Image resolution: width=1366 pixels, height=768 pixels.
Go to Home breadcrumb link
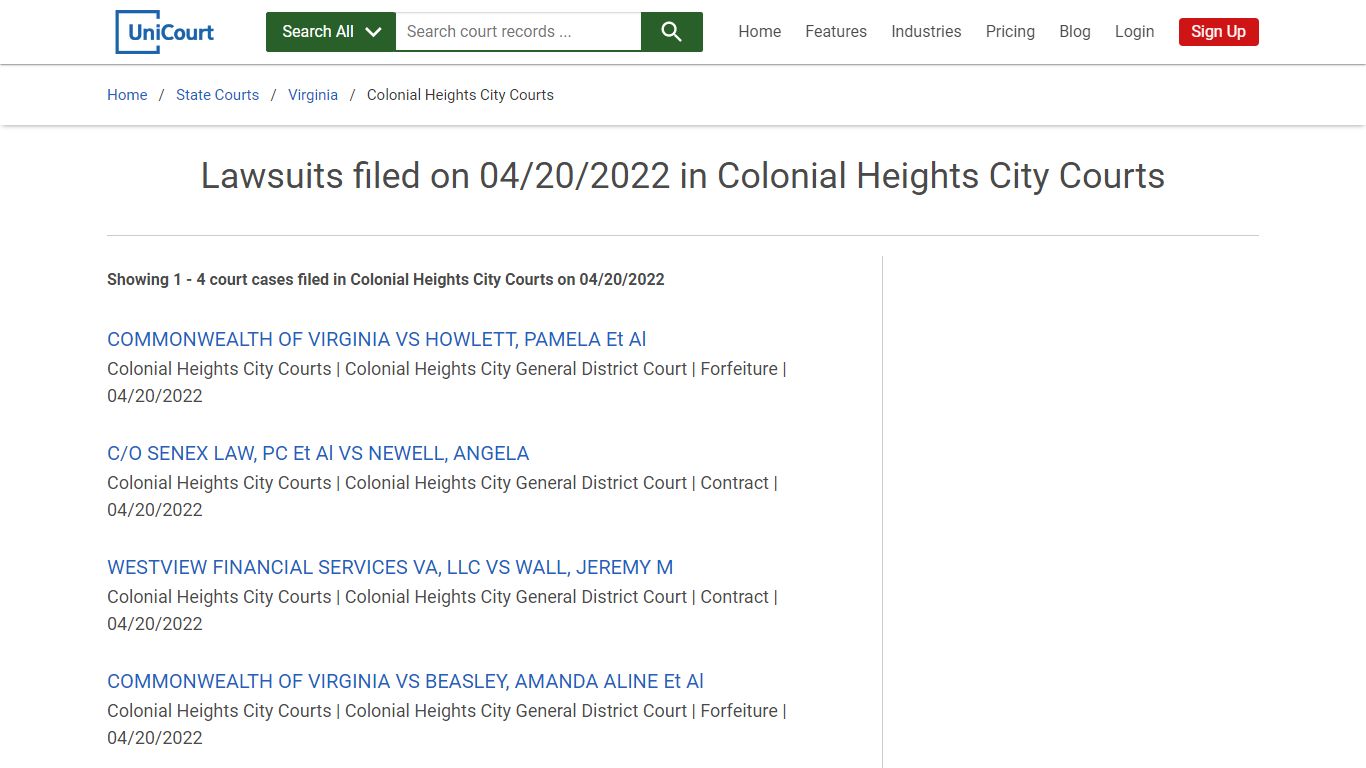(x=127, y=95)
